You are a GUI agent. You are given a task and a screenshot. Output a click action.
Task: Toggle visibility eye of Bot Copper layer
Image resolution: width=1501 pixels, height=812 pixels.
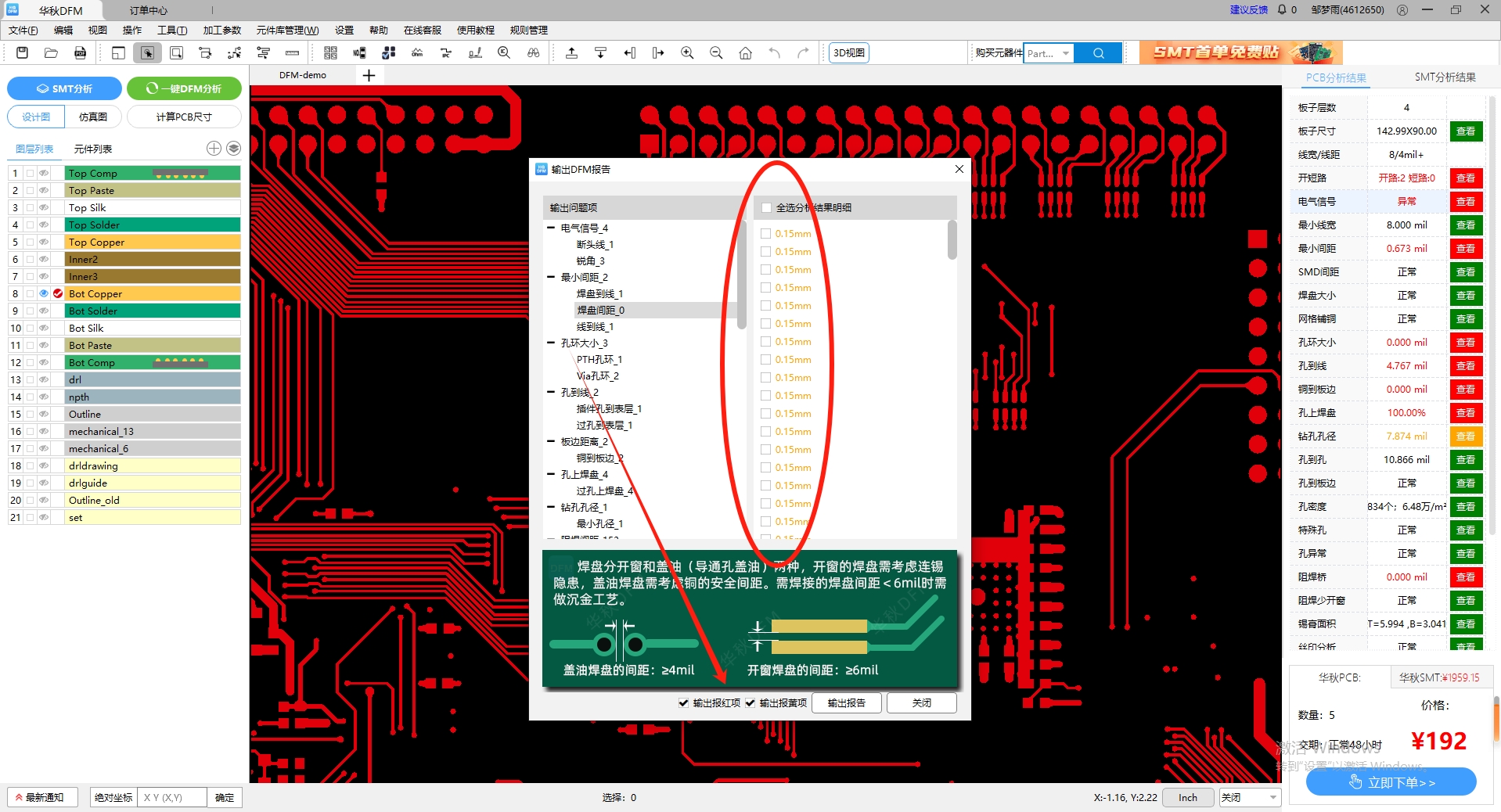click(x=44, y=293)
